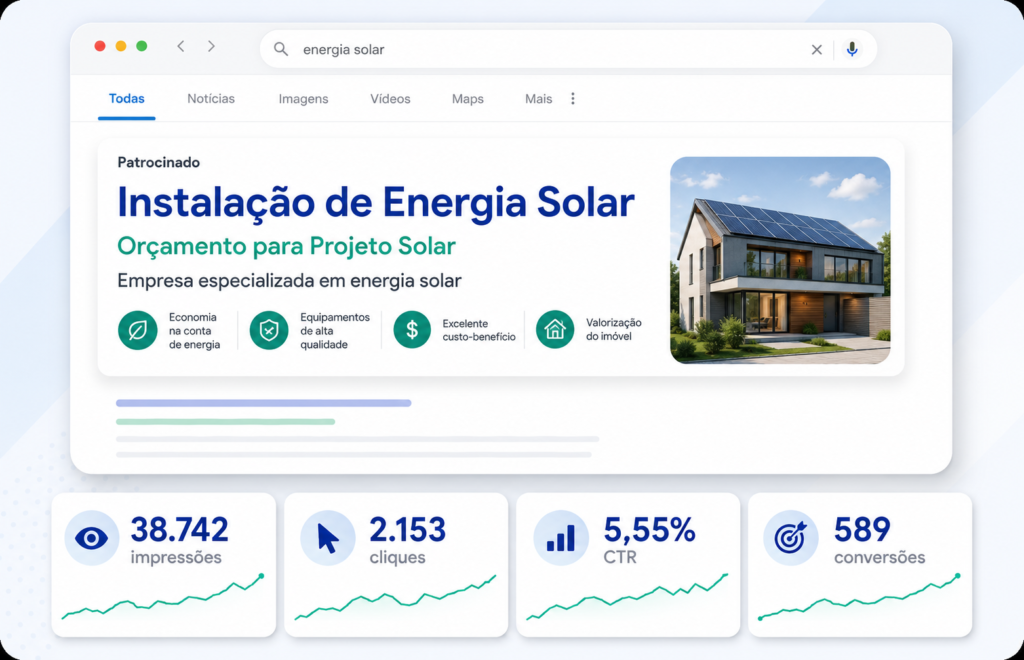The height and width of the screenshot is (660, 1024).
Task: Go back with the left arrow
Action: click(x=181, y=46)
